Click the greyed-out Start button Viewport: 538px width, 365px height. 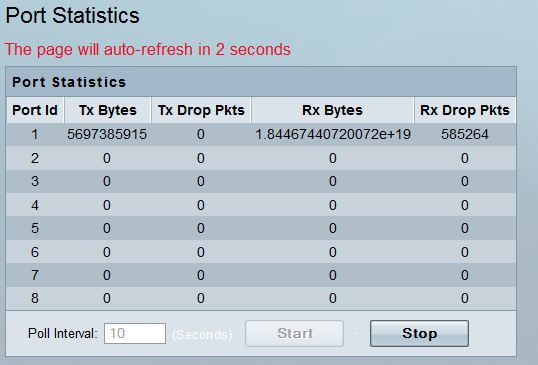tap(294, 333)
